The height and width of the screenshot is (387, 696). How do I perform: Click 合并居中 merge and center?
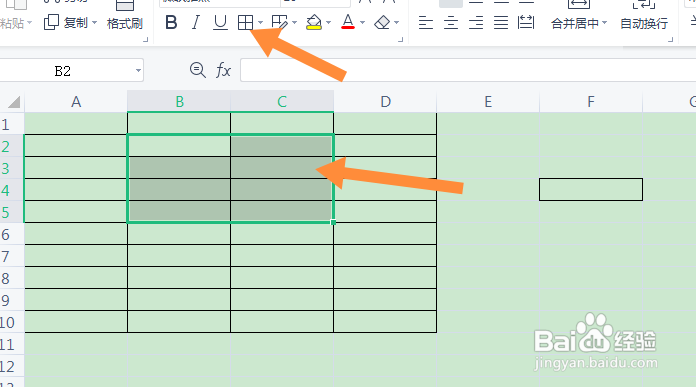(575, 23)
